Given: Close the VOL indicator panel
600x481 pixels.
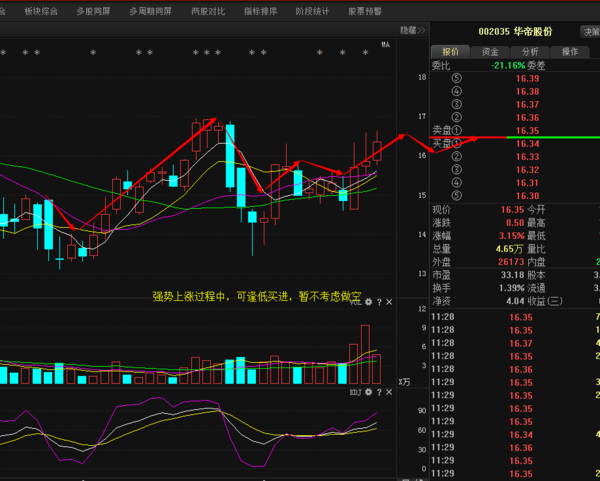Looking at the screenshot, I should 389,301.
